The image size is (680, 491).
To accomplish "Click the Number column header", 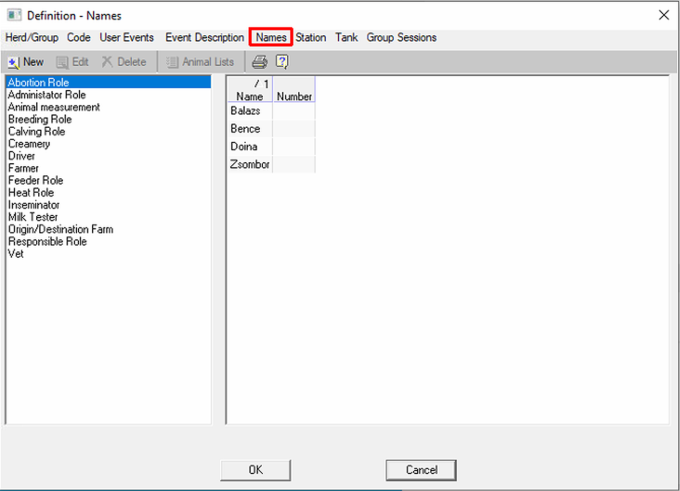I will click(294, 90).
